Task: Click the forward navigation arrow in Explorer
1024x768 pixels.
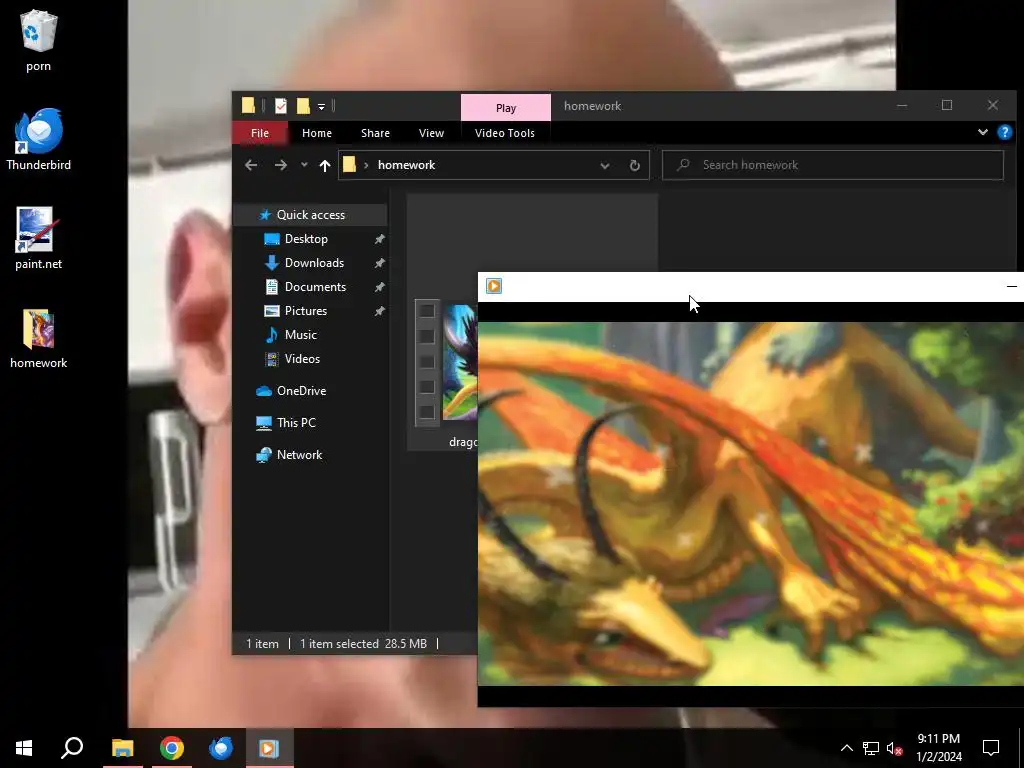Action: 281,165
